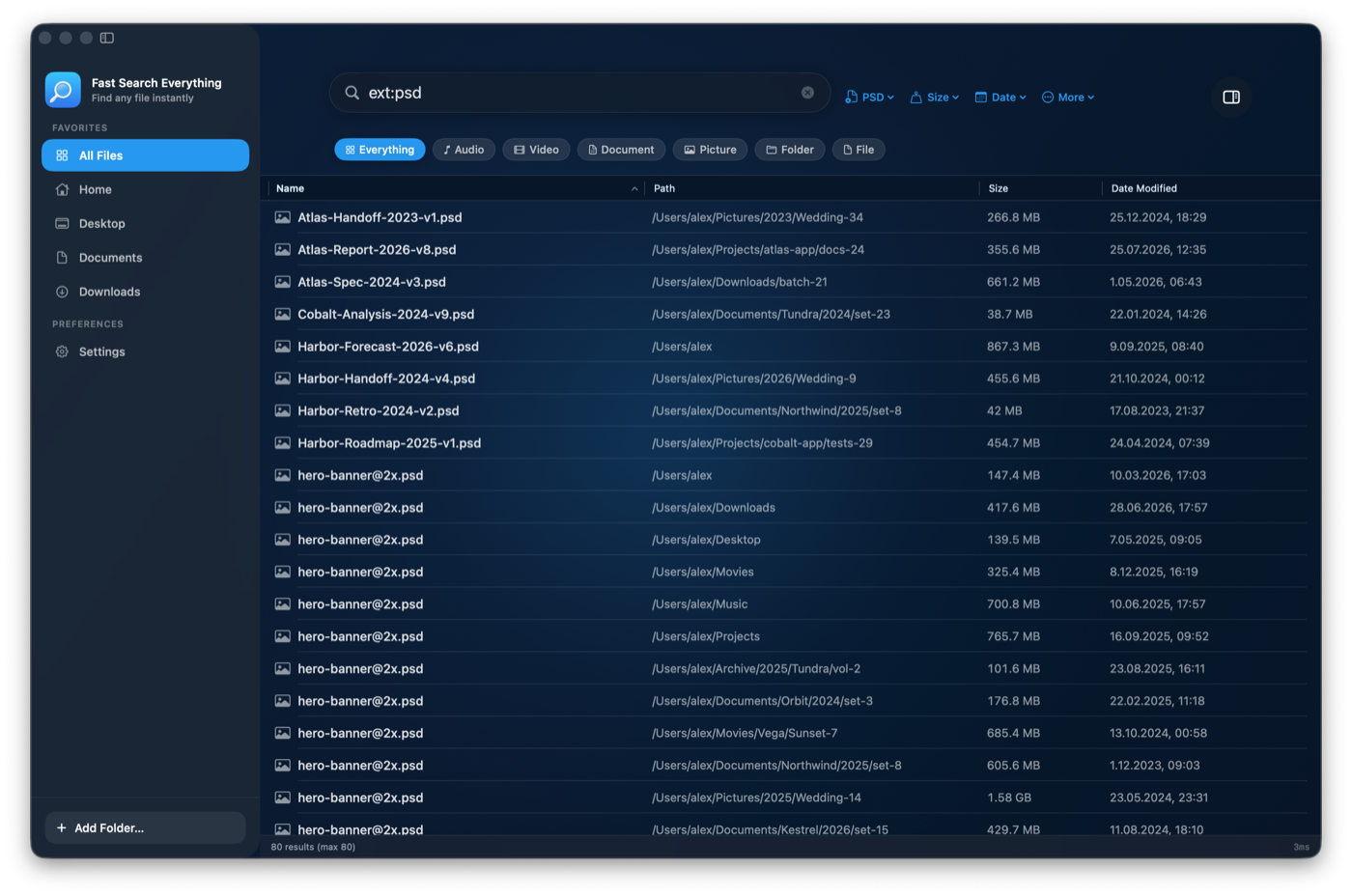
Task: Sort by the Path column header
Action: (812, 188)
